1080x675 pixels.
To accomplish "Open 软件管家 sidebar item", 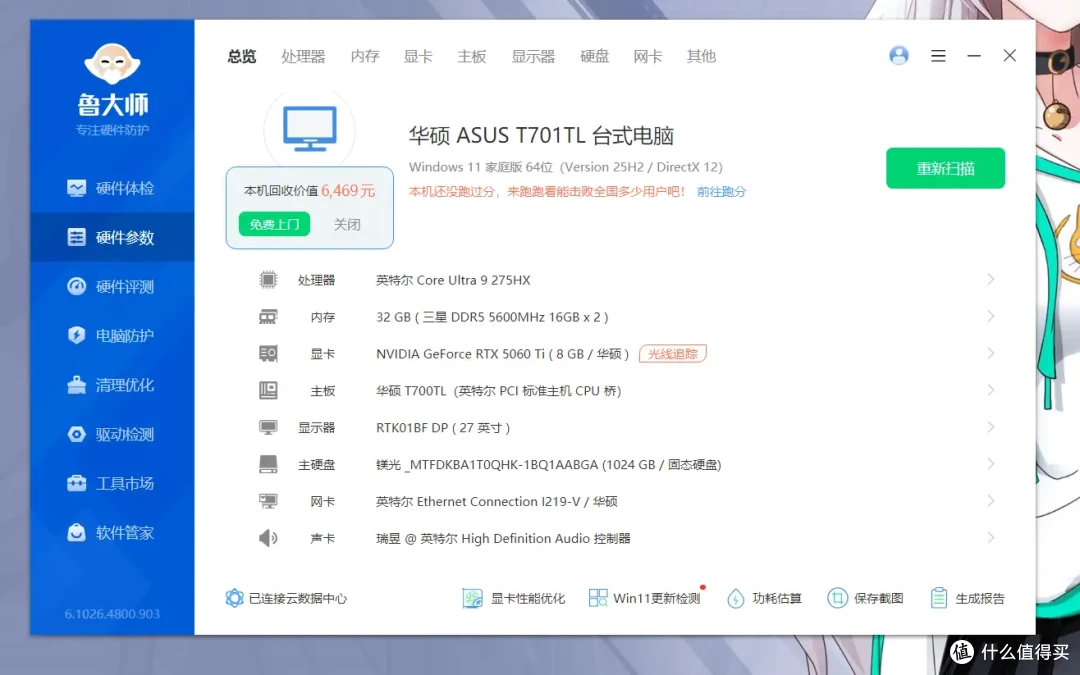I will pos(112,532).
